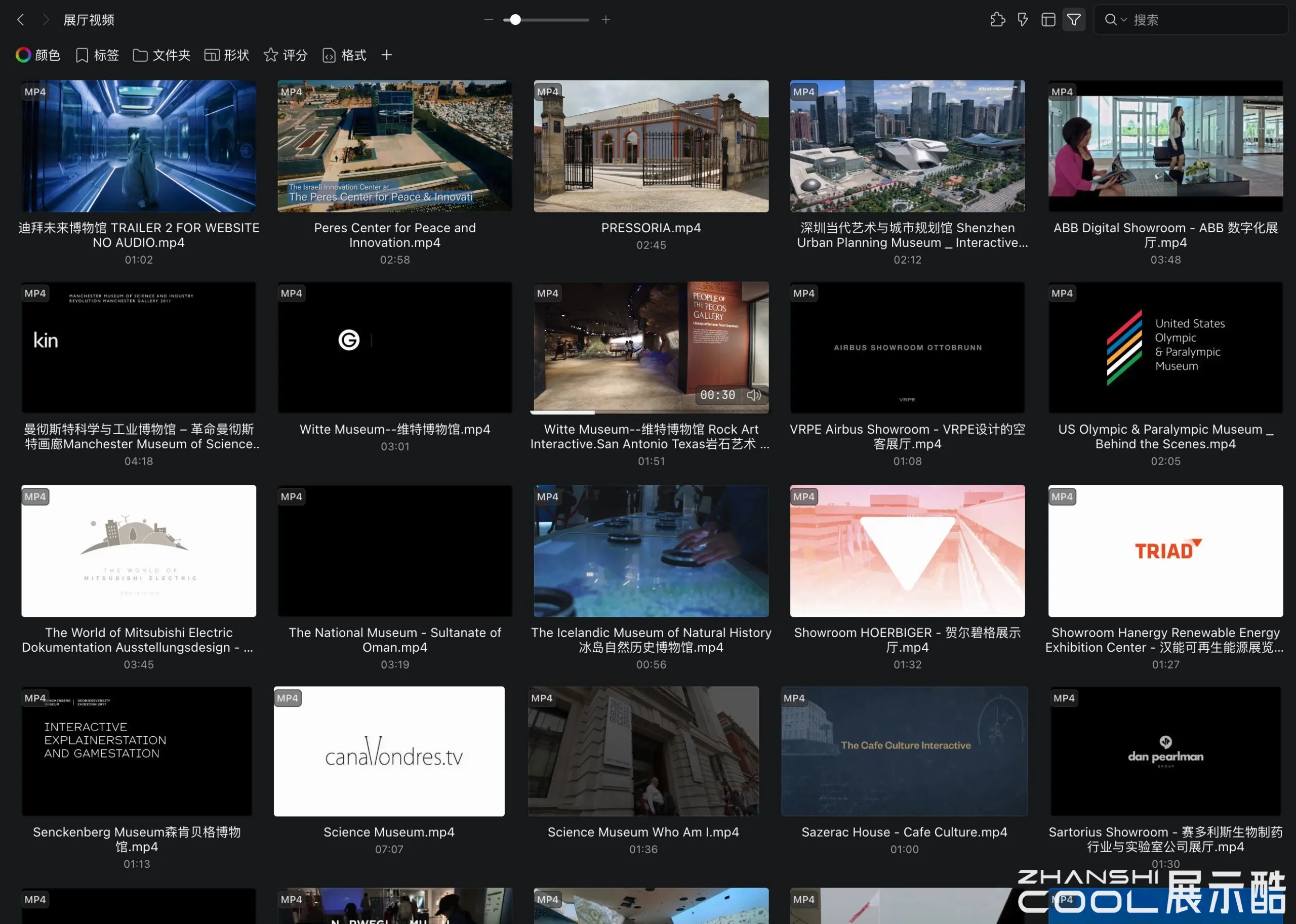Select the ABB Digital Showroom thumbnail

(1166, 146)
